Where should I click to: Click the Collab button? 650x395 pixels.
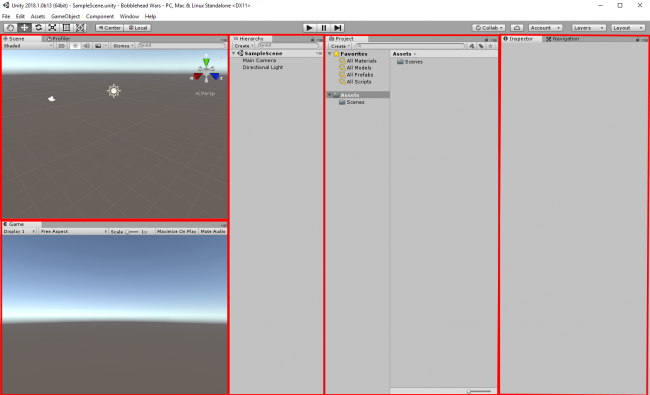tap(489, 28)
